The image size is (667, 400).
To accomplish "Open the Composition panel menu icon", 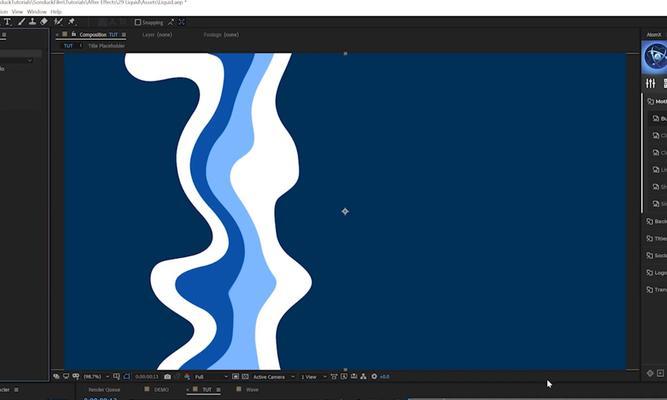I will [x=124, y=34].
